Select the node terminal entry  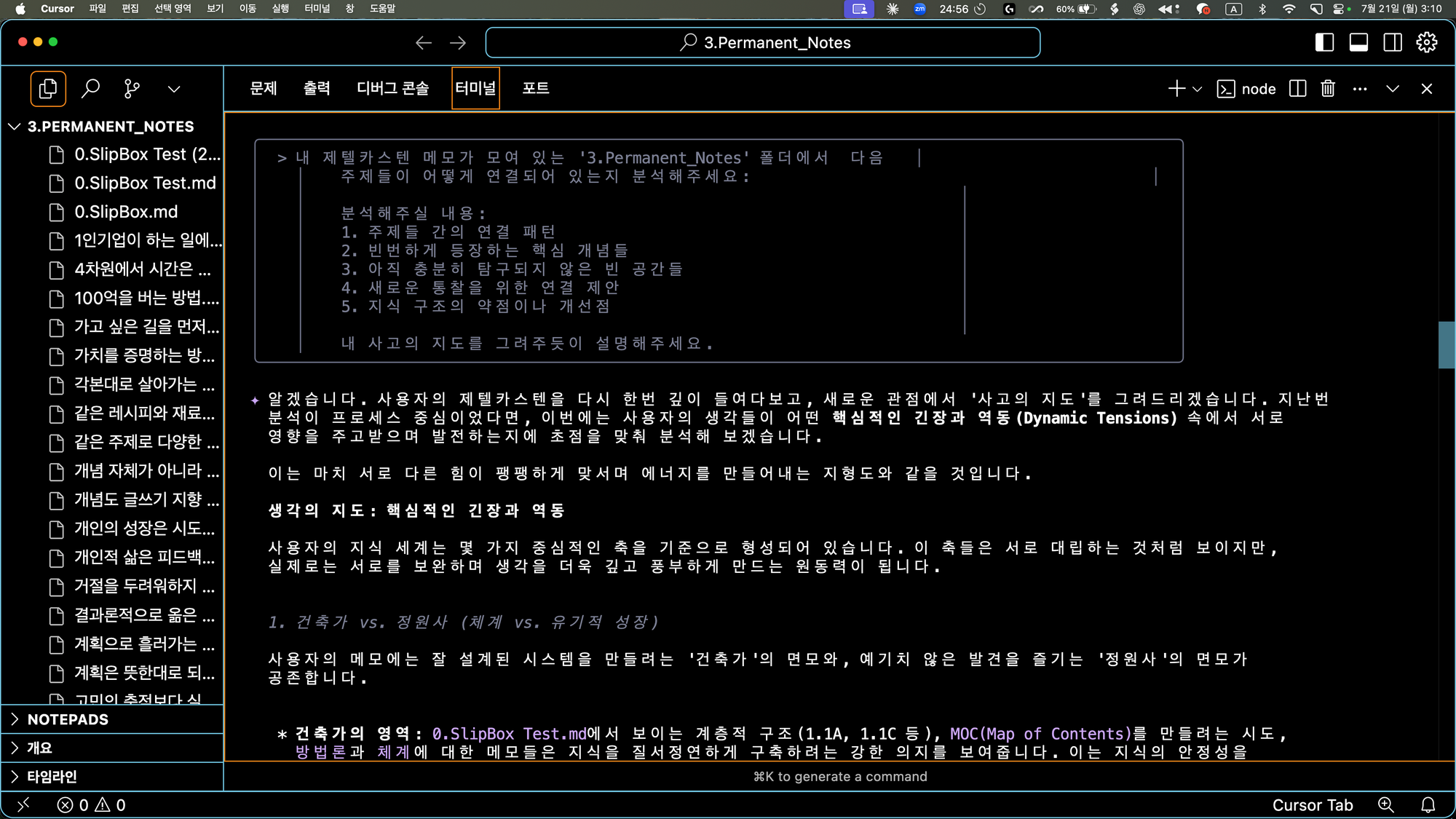coord(1246,89)
